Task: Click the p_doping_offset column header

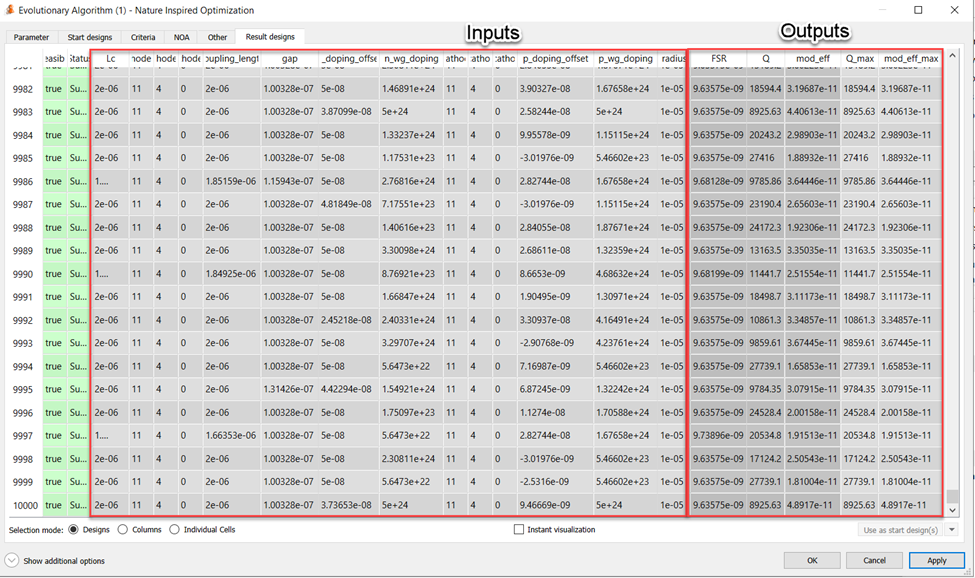Action: 555,58
